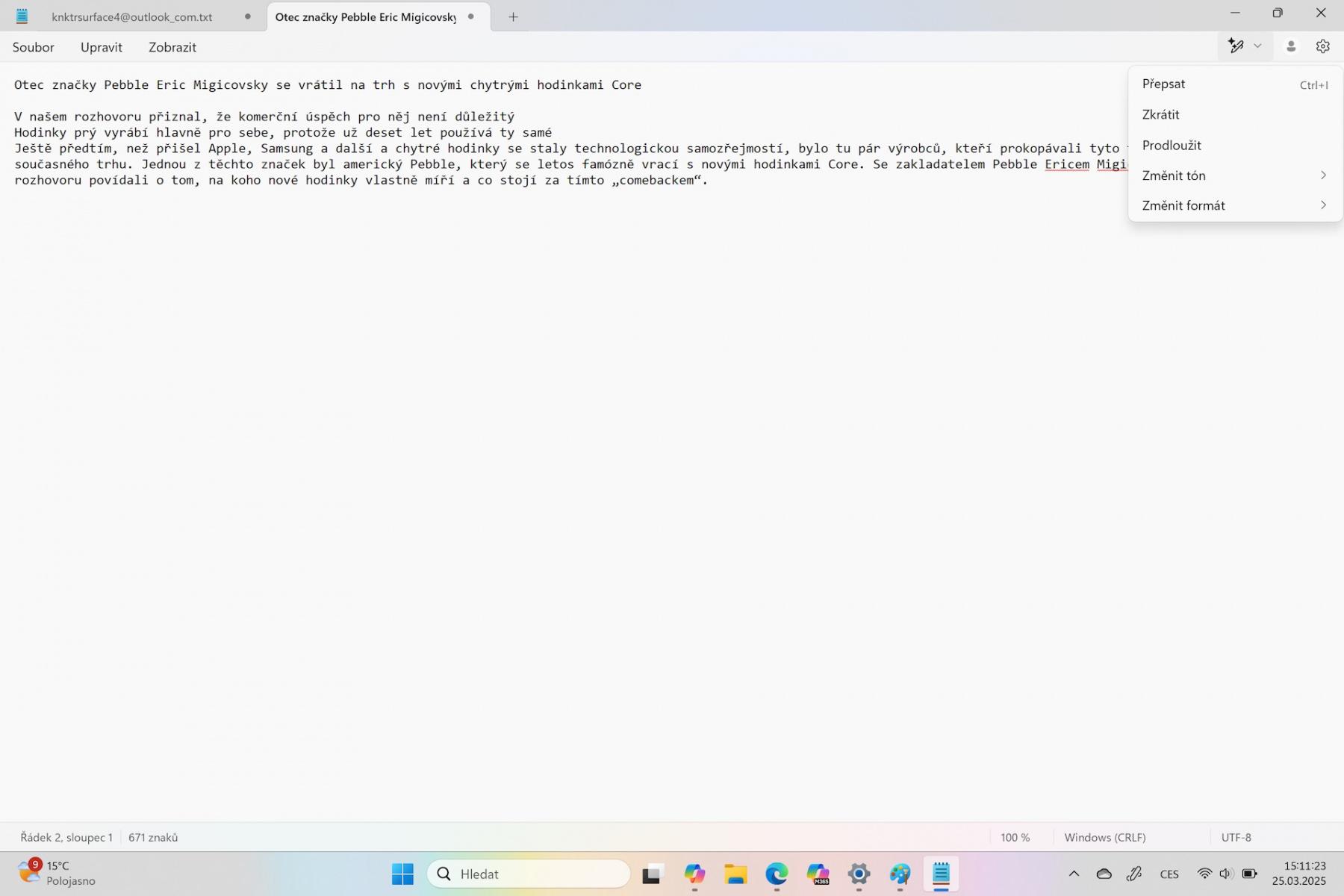Viewport: 1344px width, 896px height.
Task: Launch Copilot from the taskbar
Action: click(694, 874)
